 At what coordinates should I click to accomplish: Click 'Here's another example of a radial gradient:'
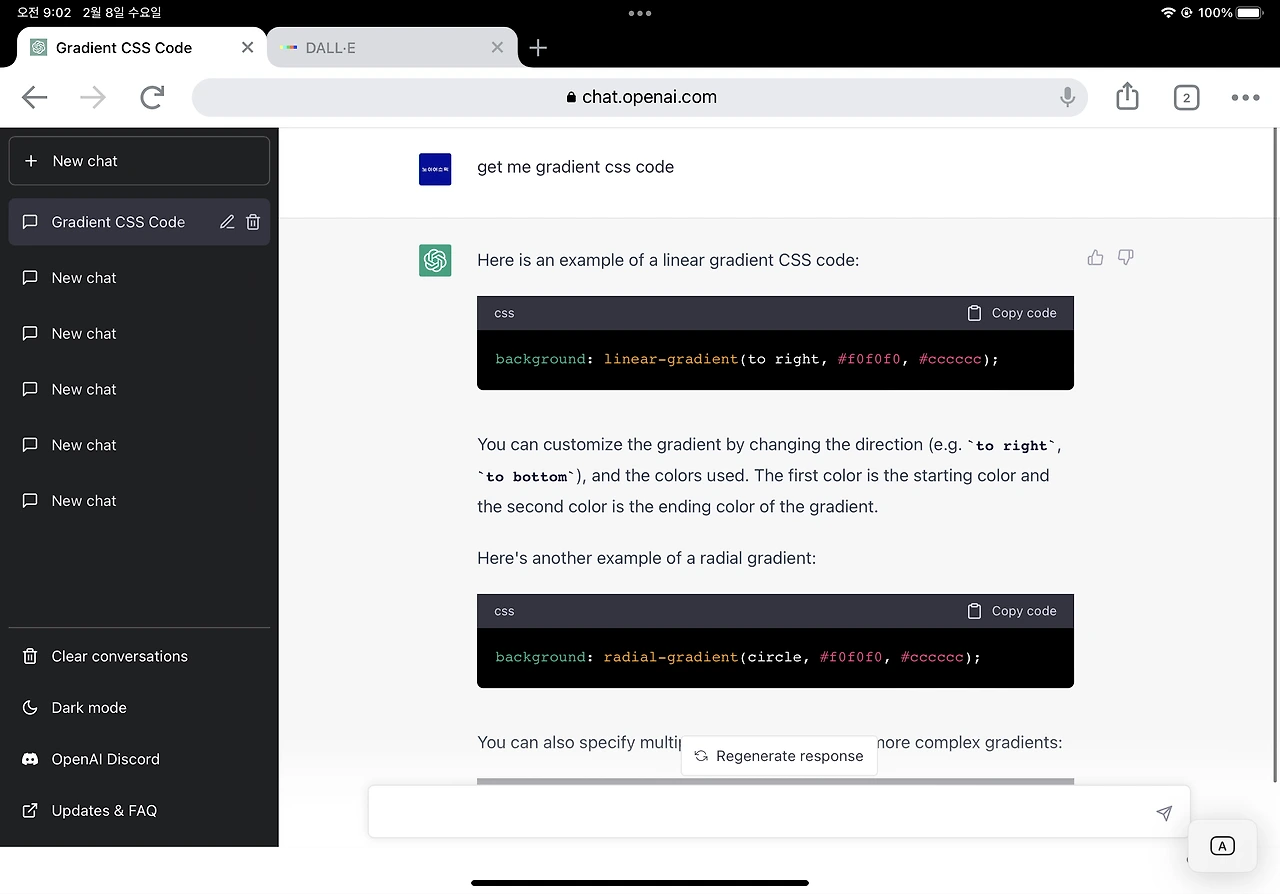click(647, 558)
